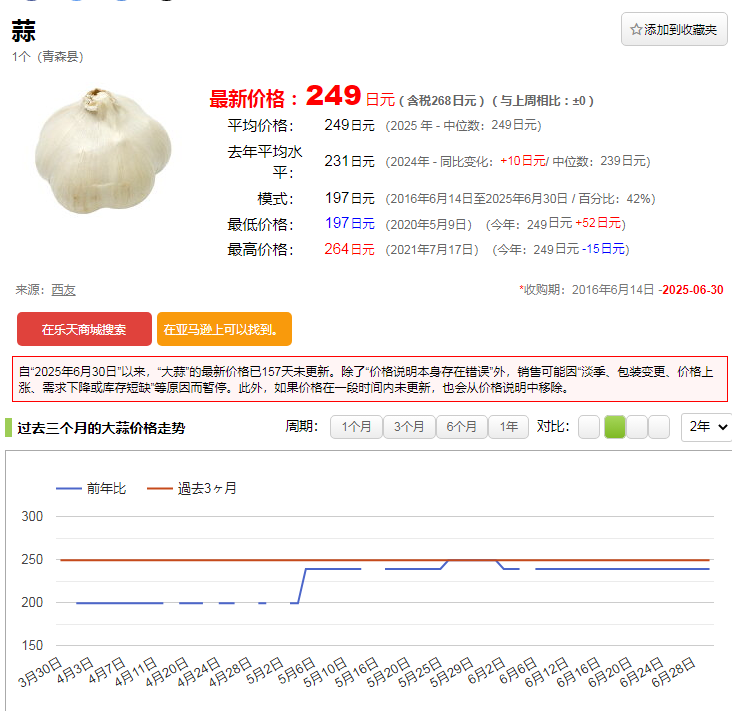732x711 pixels.
Task: Click the 197日元 lowest price value
Action: click(350, 223)
